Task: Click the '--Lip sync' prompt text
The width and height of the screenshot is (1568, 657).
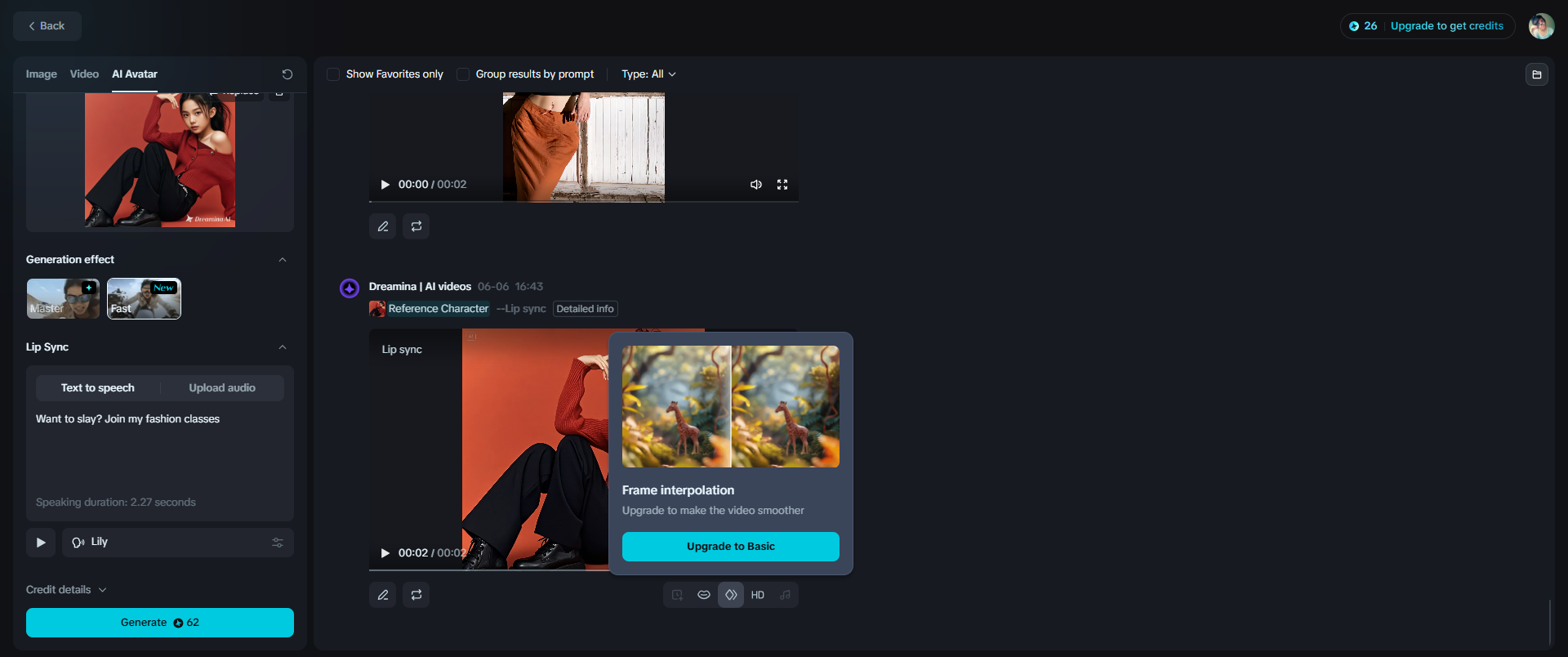Action: coord(521,309)
